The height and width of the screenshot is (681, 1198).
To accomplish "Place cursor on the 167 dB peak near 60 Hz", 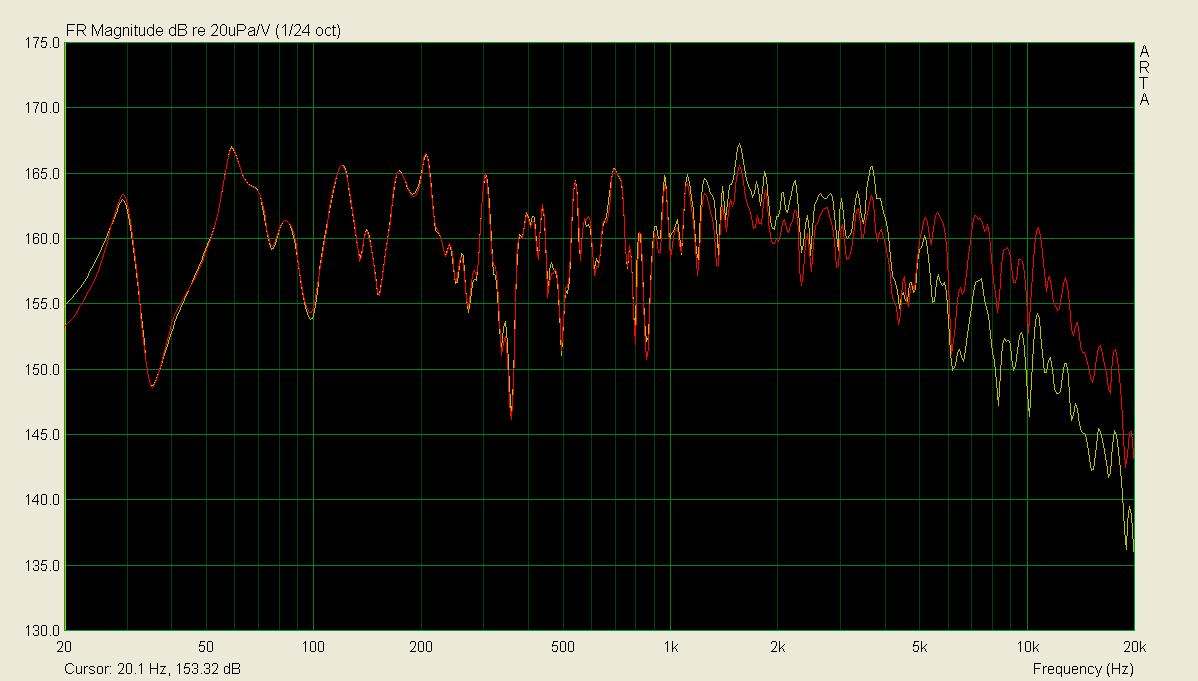I will coord(231,147).
